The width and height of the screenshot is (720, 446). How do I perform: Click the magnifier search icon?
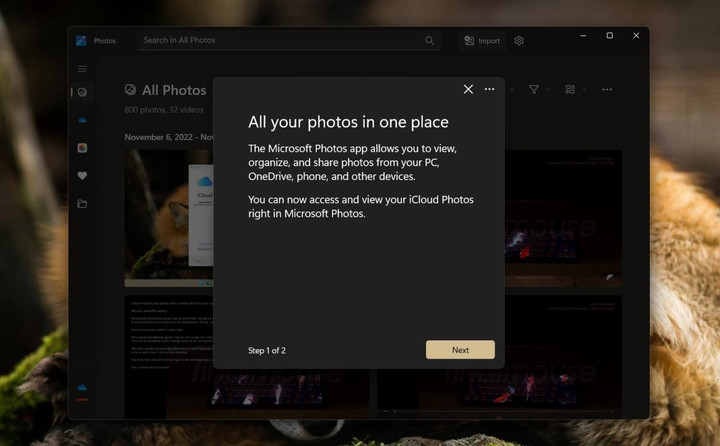tap(429, 40)
